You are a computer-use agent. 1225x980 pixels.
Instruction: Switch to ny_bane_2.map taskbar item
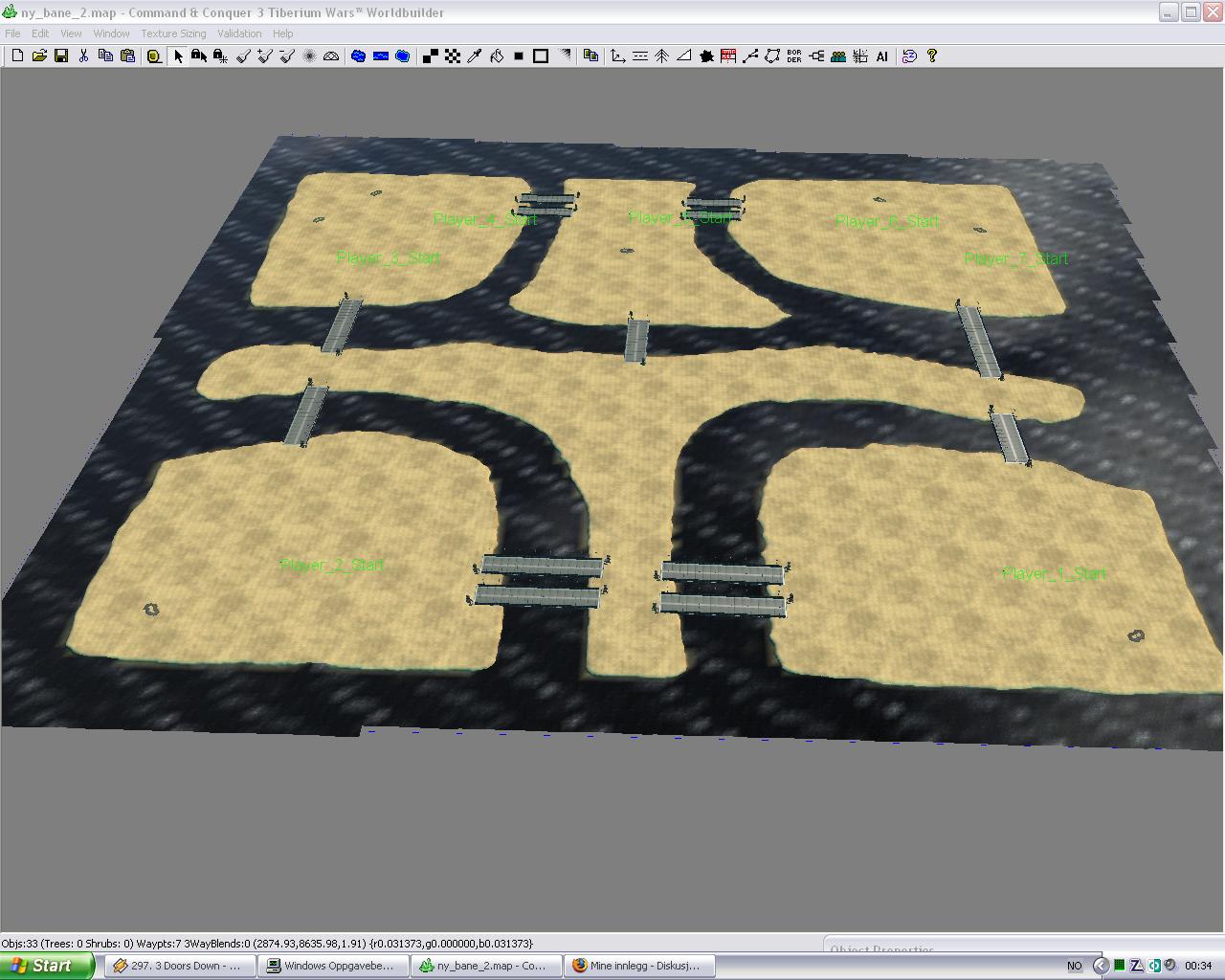pyautogui.click(x=486, y=966)
